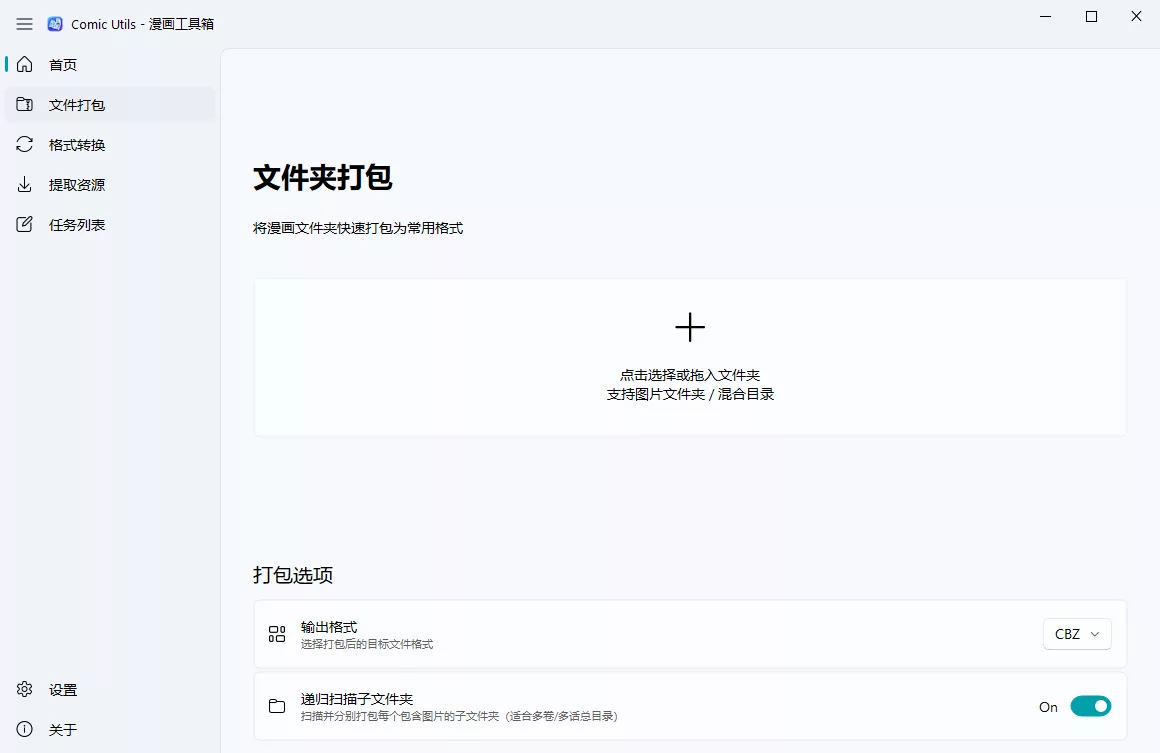Click the info circle icon beside 关于
Viewport: 1160px width, 753px height.
click(24, 729)
